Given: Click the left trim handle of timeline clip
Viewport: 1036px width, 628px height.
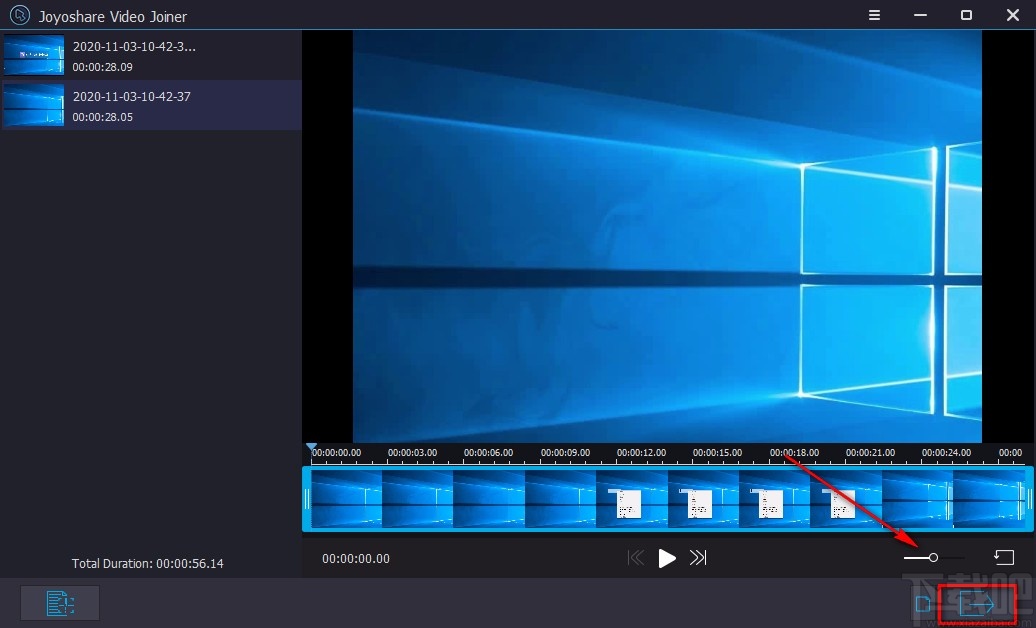Looking at the screenshot, I should pos(307,499).
